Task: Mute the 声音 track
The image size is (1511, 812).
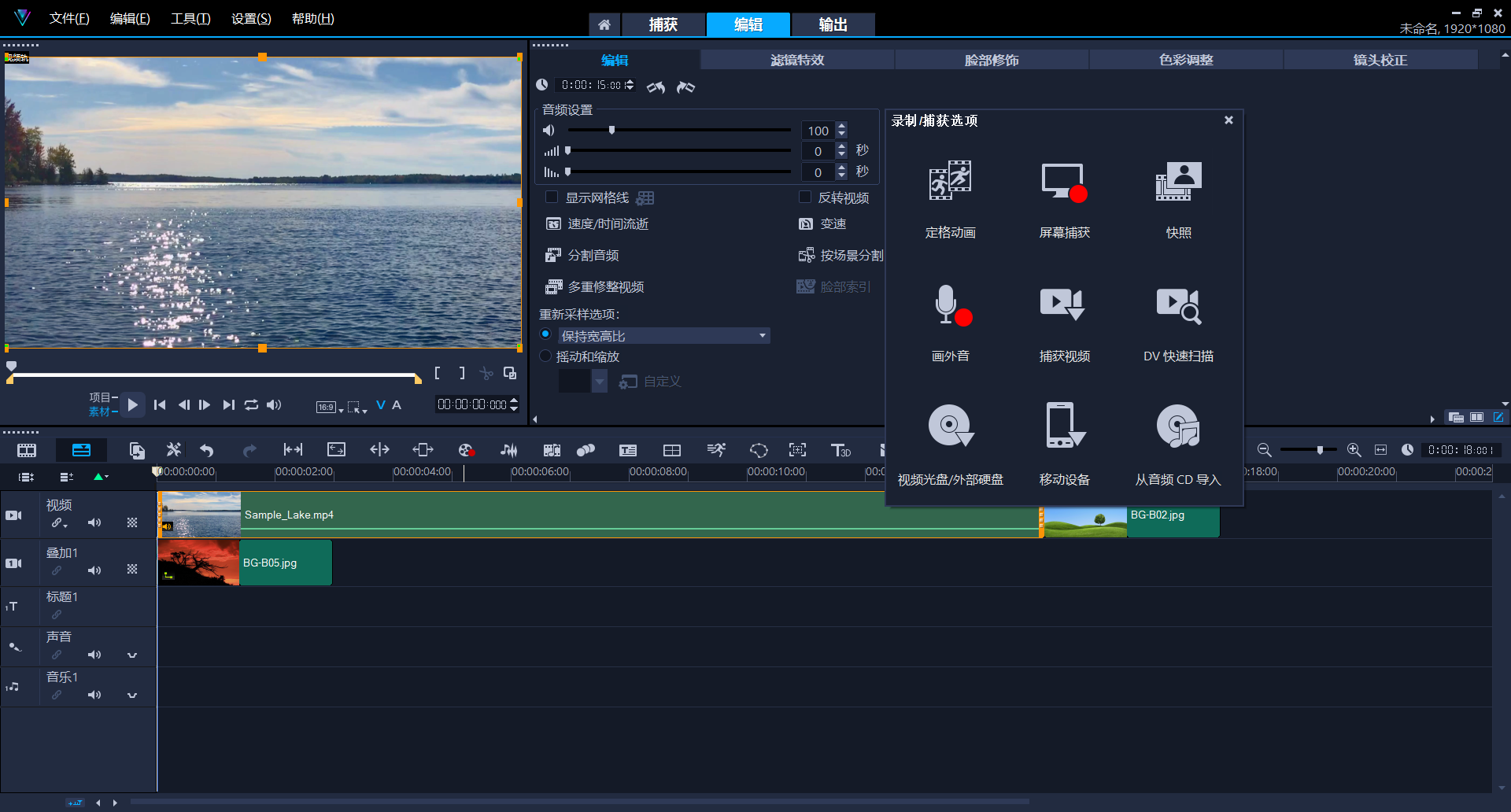Action: [x=94, y=655]
